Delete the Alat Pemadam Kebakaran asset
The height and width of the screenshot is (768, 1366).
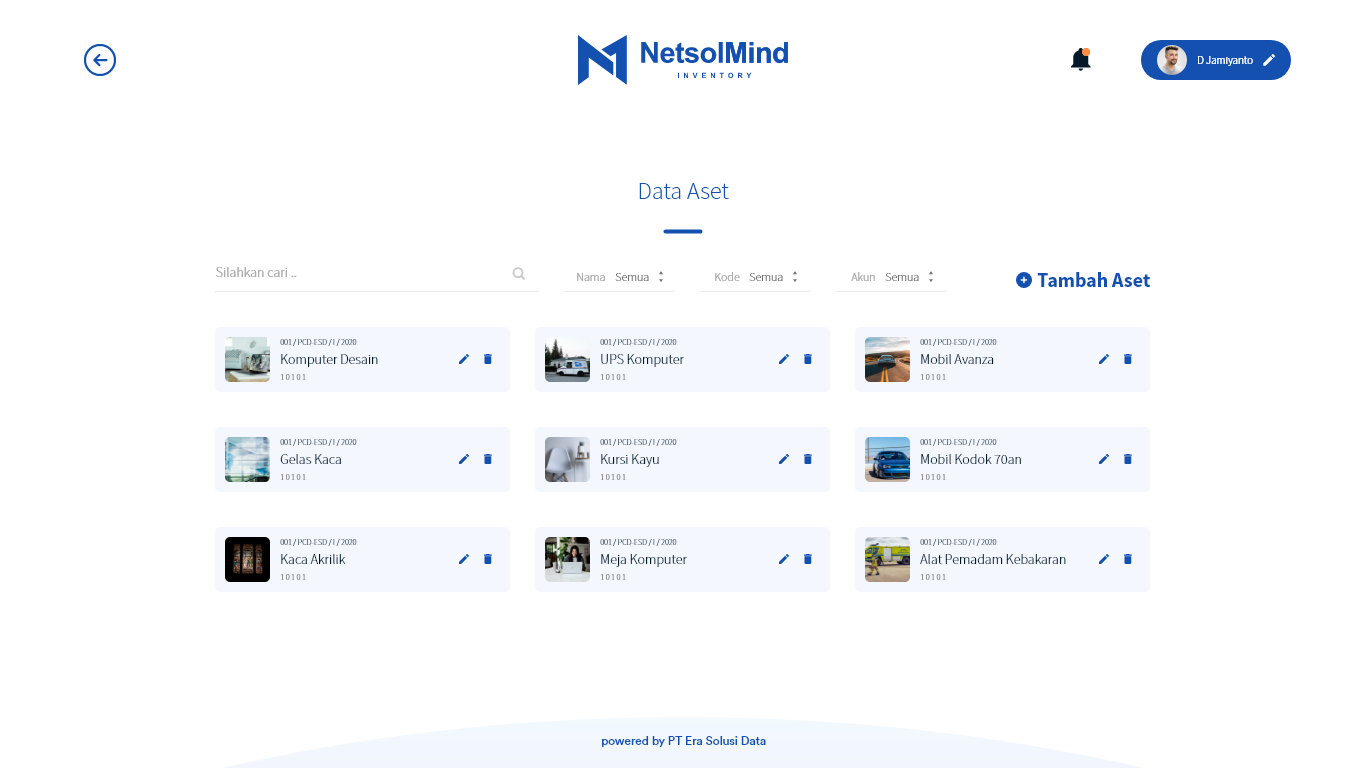pos(1128,559)
